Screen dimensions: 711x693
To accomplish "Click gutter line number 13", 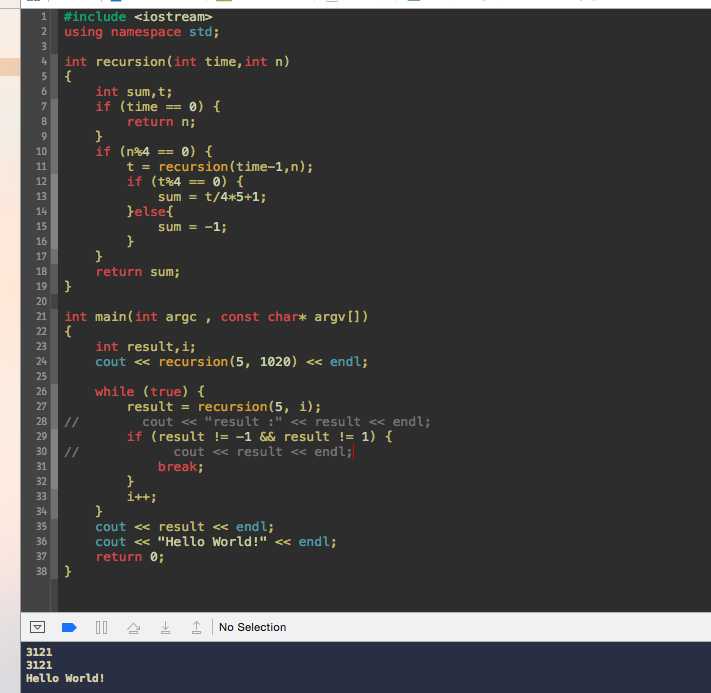I will (x=41, y=196).
